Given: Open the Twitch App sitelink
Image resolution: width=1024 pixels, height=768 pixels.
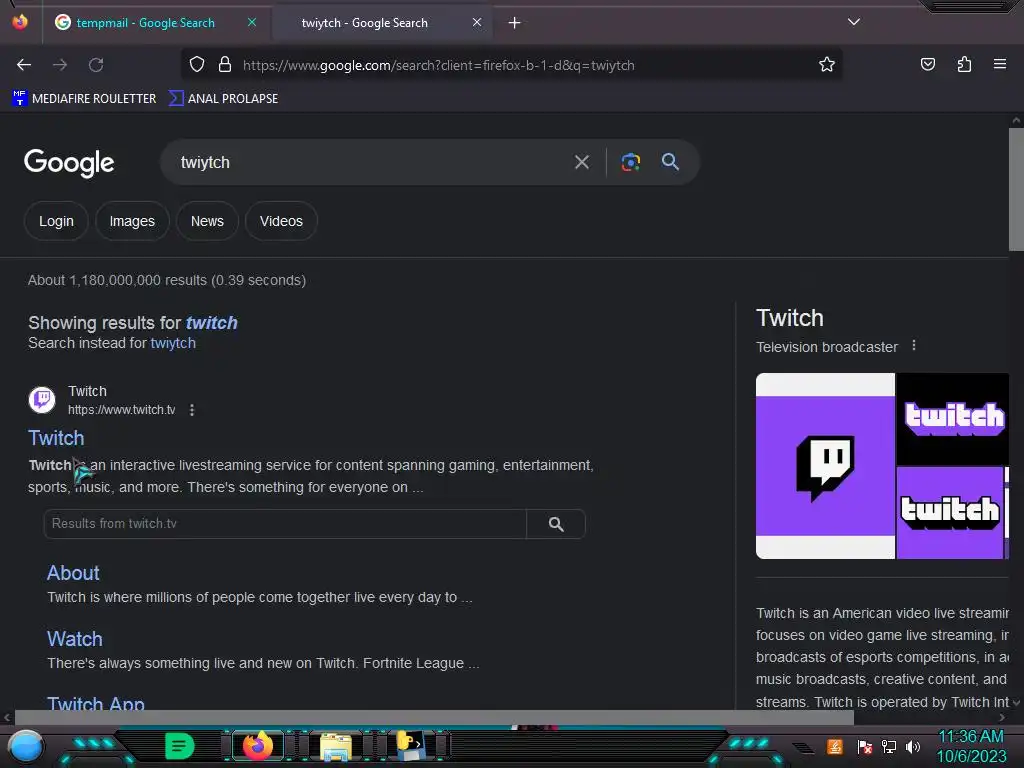Looking at the screenshot, I should pos(96,703).
